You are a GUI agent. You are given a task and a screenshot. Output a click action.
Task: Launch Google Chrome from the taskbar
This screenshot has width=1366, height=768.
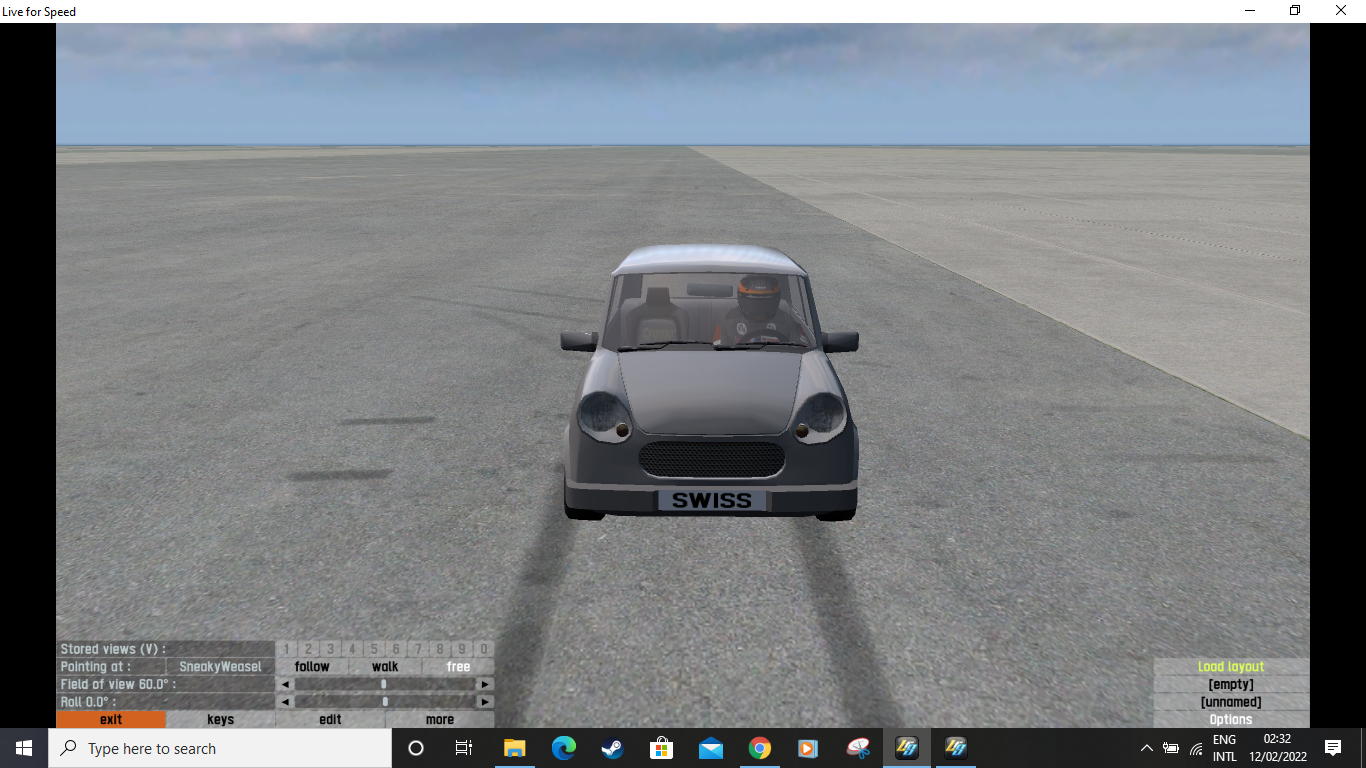tap(760, 748)
